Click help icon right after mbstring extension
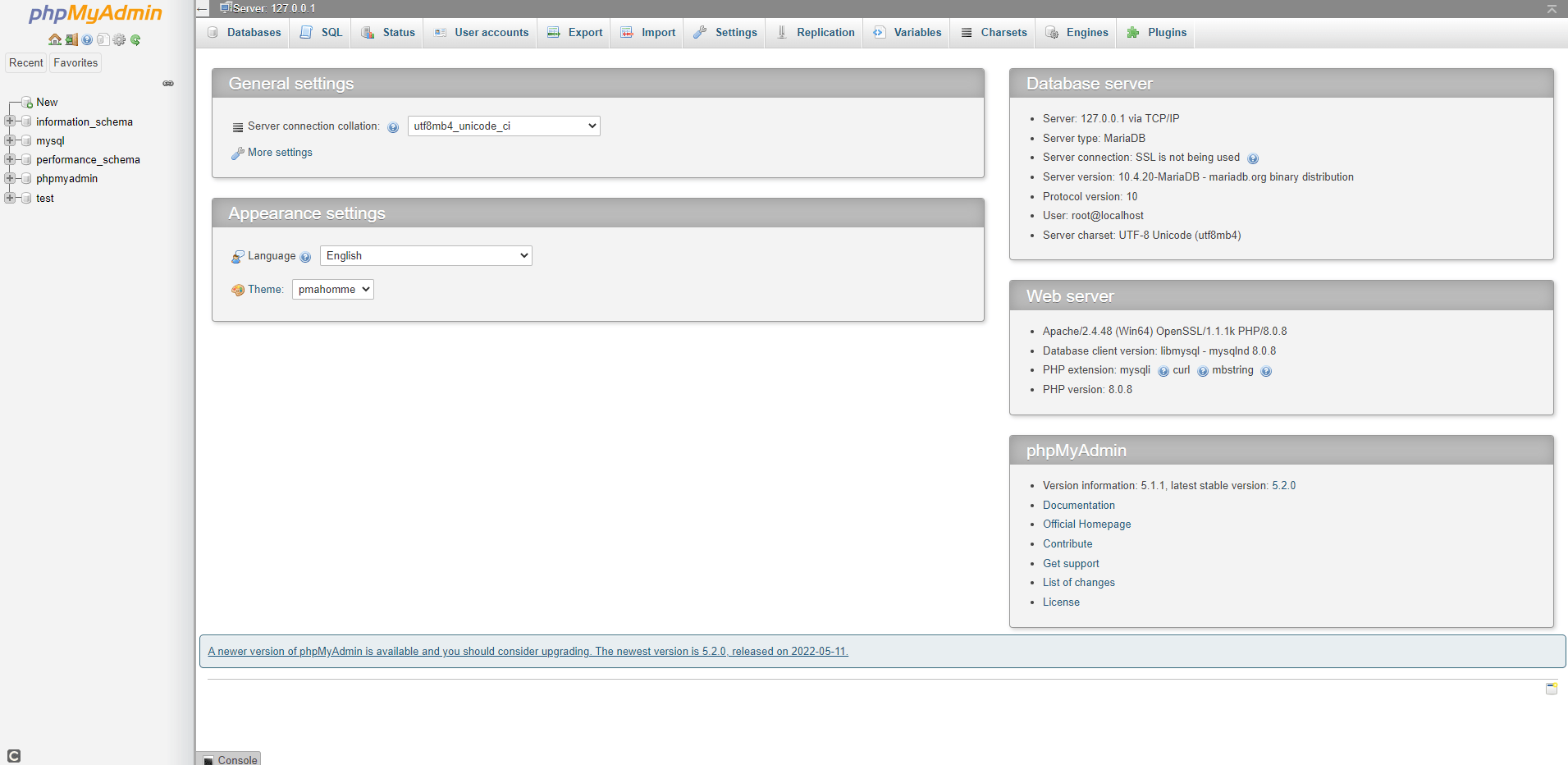 [x=1266, y=371]
